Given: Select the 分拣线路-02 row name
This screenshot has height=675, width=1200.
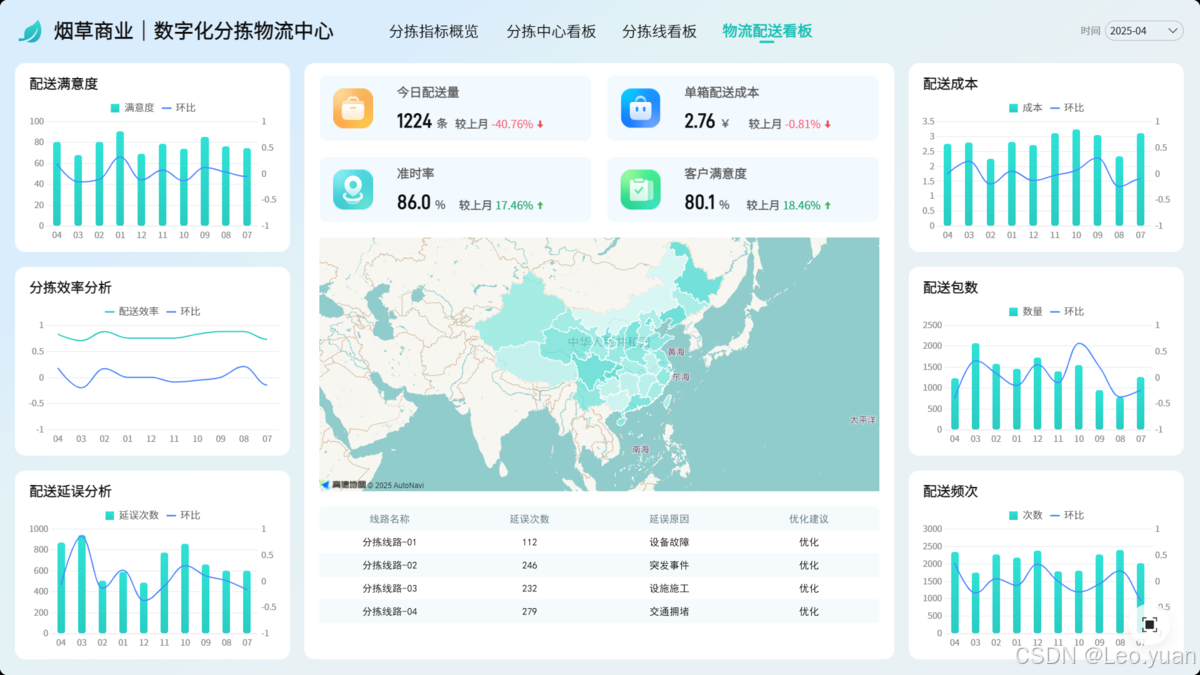Looking at the screenshot, I should tap(389, 565).
